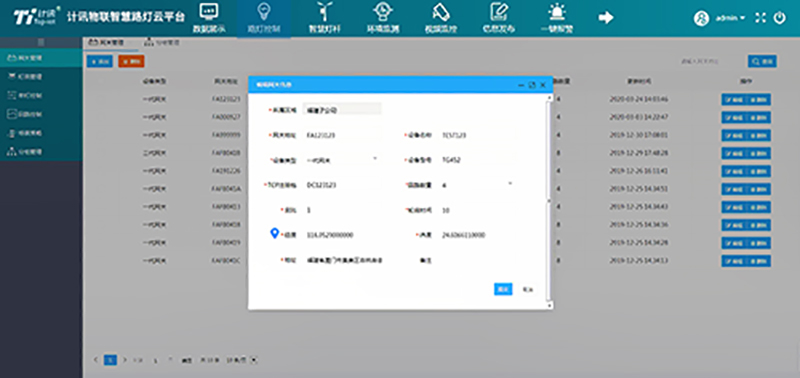800x378 pixels.
Task: Select the light bulb streetlight control icon
Action: coord(264,12)
